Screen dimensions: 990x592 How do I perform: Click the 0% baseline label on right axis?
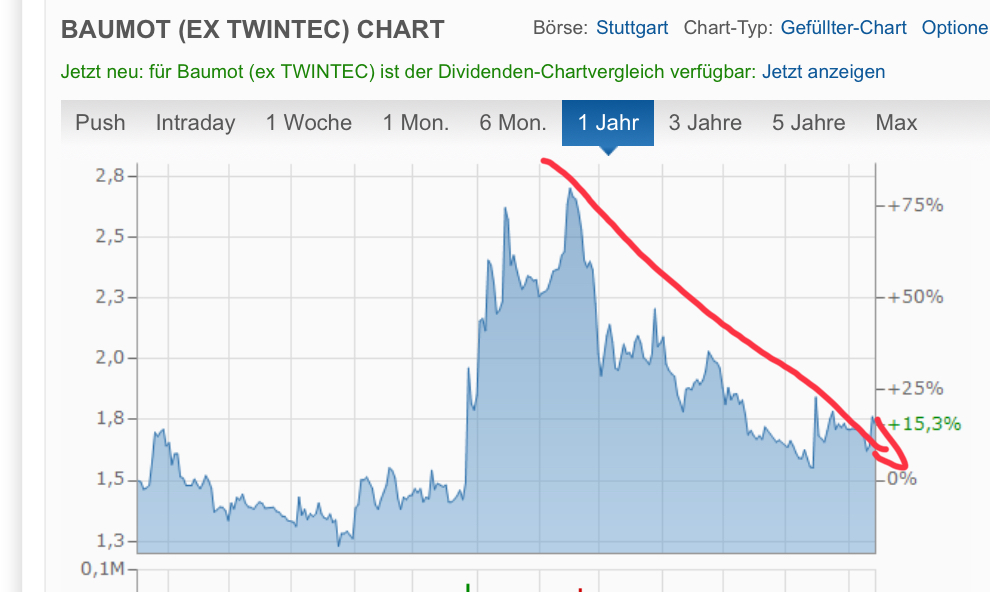click(905, 479)
